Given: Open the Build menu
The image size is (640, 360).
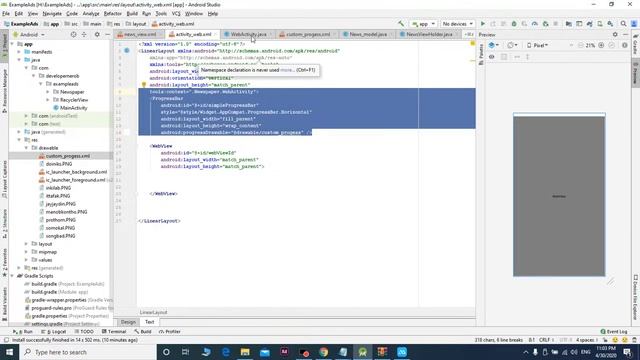Looking at the screenshot, I should [132, 13].
